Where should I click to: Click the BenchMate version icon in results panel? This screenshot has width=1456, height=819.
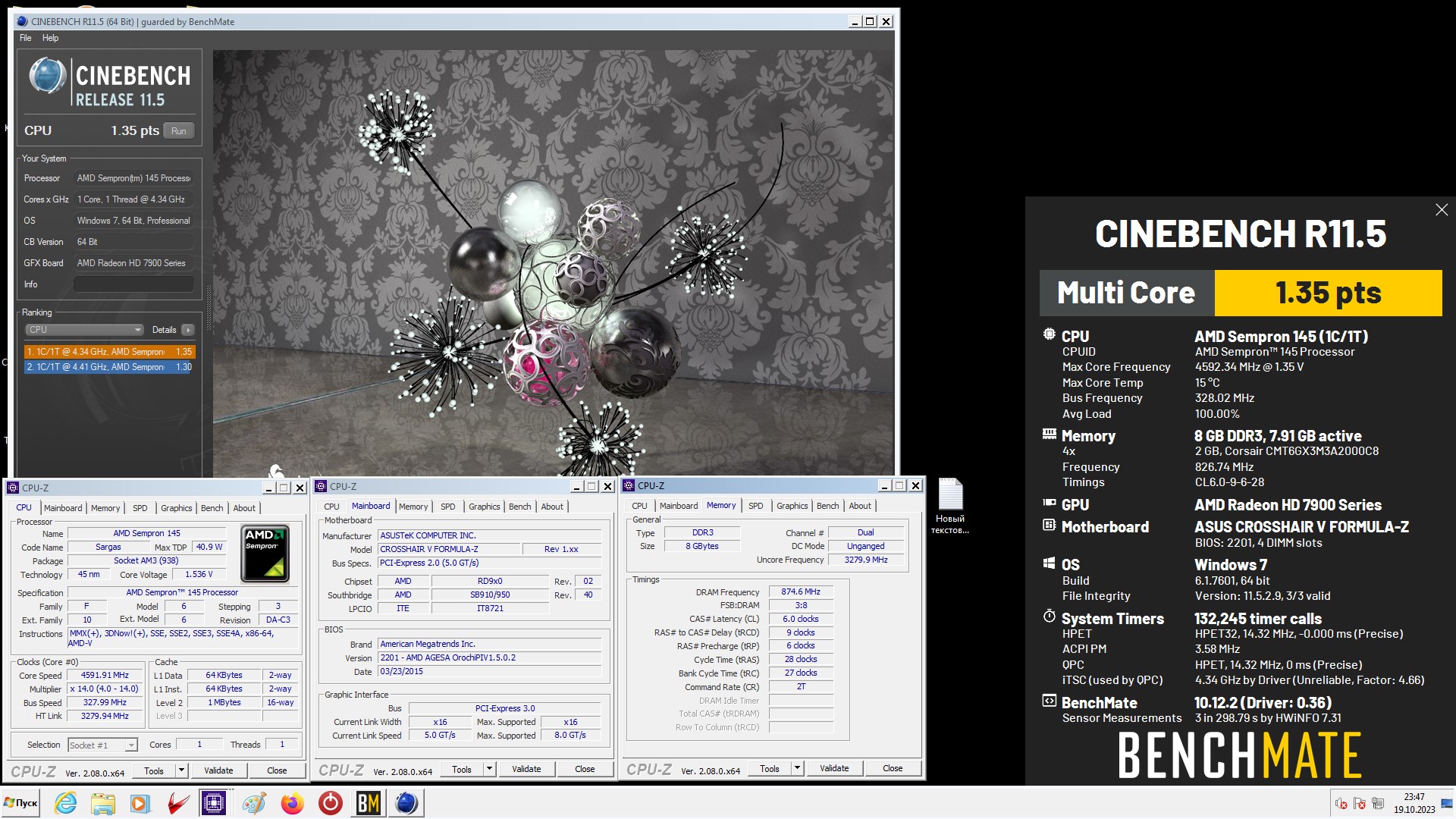(x=1049, y=701)
